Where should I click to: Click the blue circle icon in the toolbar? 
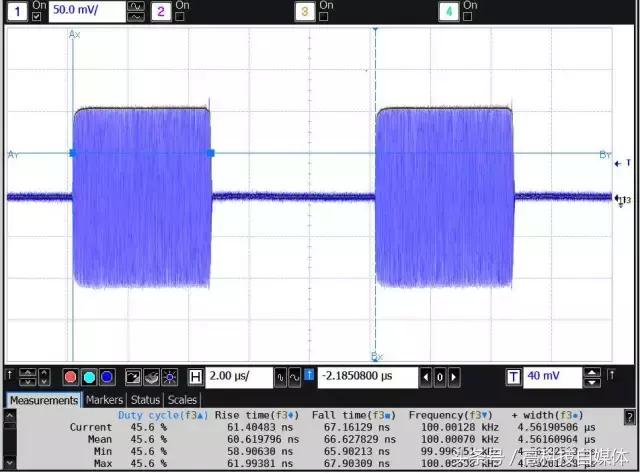tap(107, 377)
